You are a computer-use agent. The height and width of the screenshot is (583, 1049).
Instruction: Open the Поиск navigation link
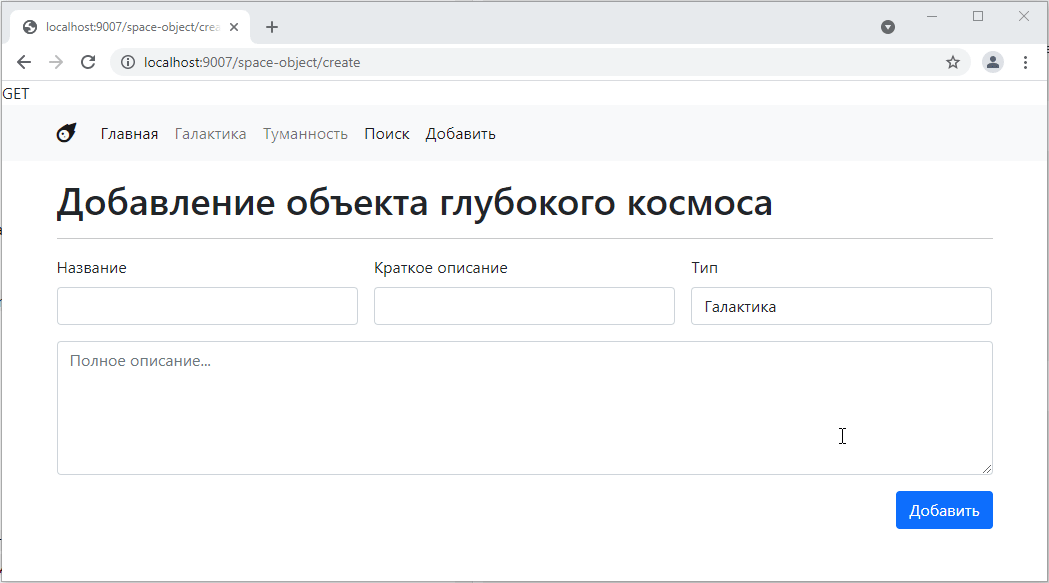pyautogui.click(x=386, y=134)
